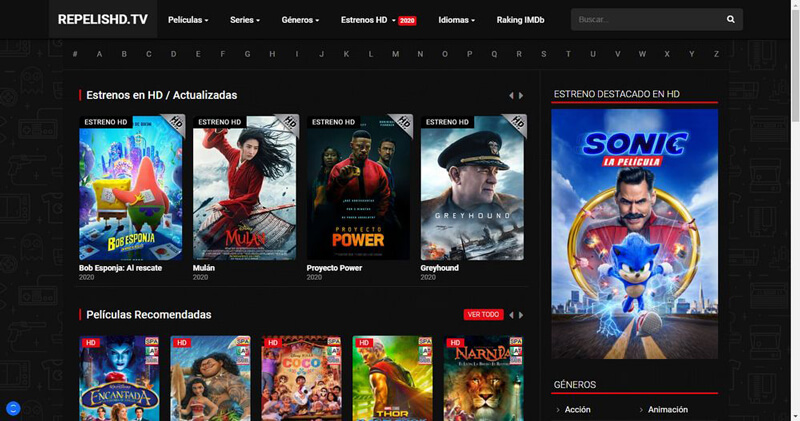Filter titles by letter A
The height and width of the screenshot is (421, 800).
pyautogui.click(x=99, y=54)
